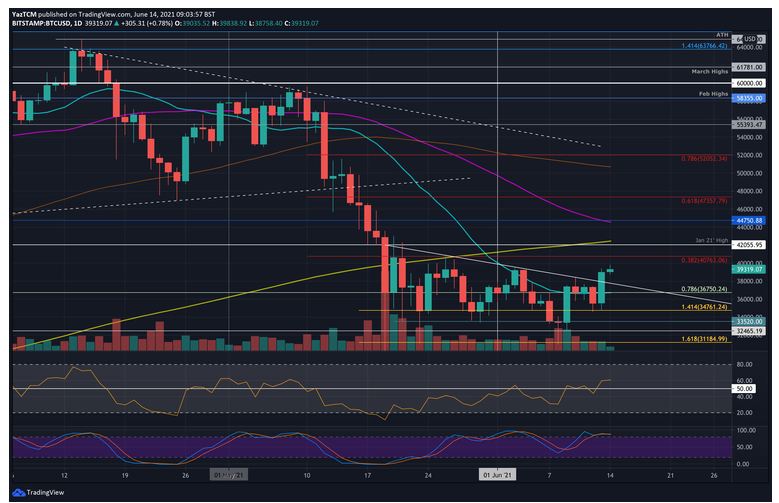Click the date 14 on time axis
This screenshot has height=503, width=779.
coord(610,476)
